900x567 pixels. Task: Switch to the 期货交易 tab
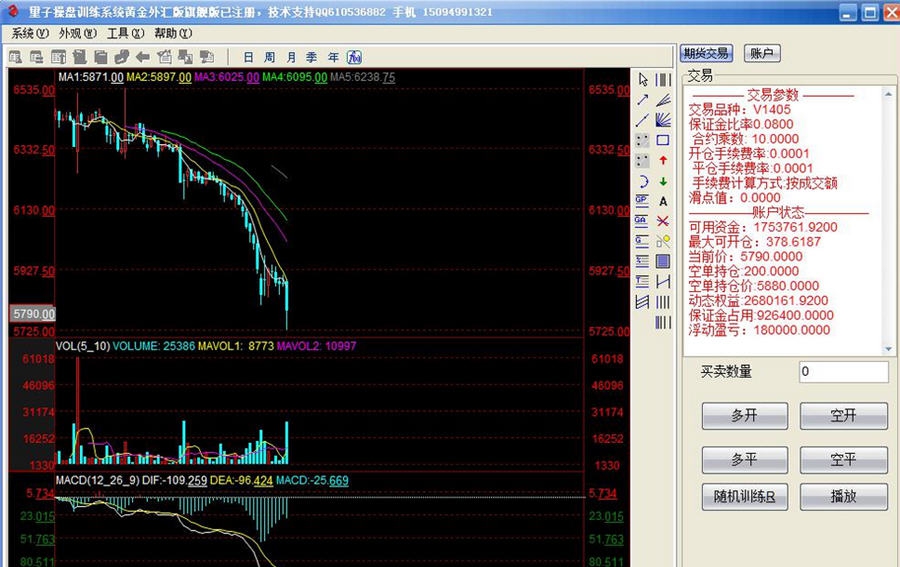pos(705,53)
